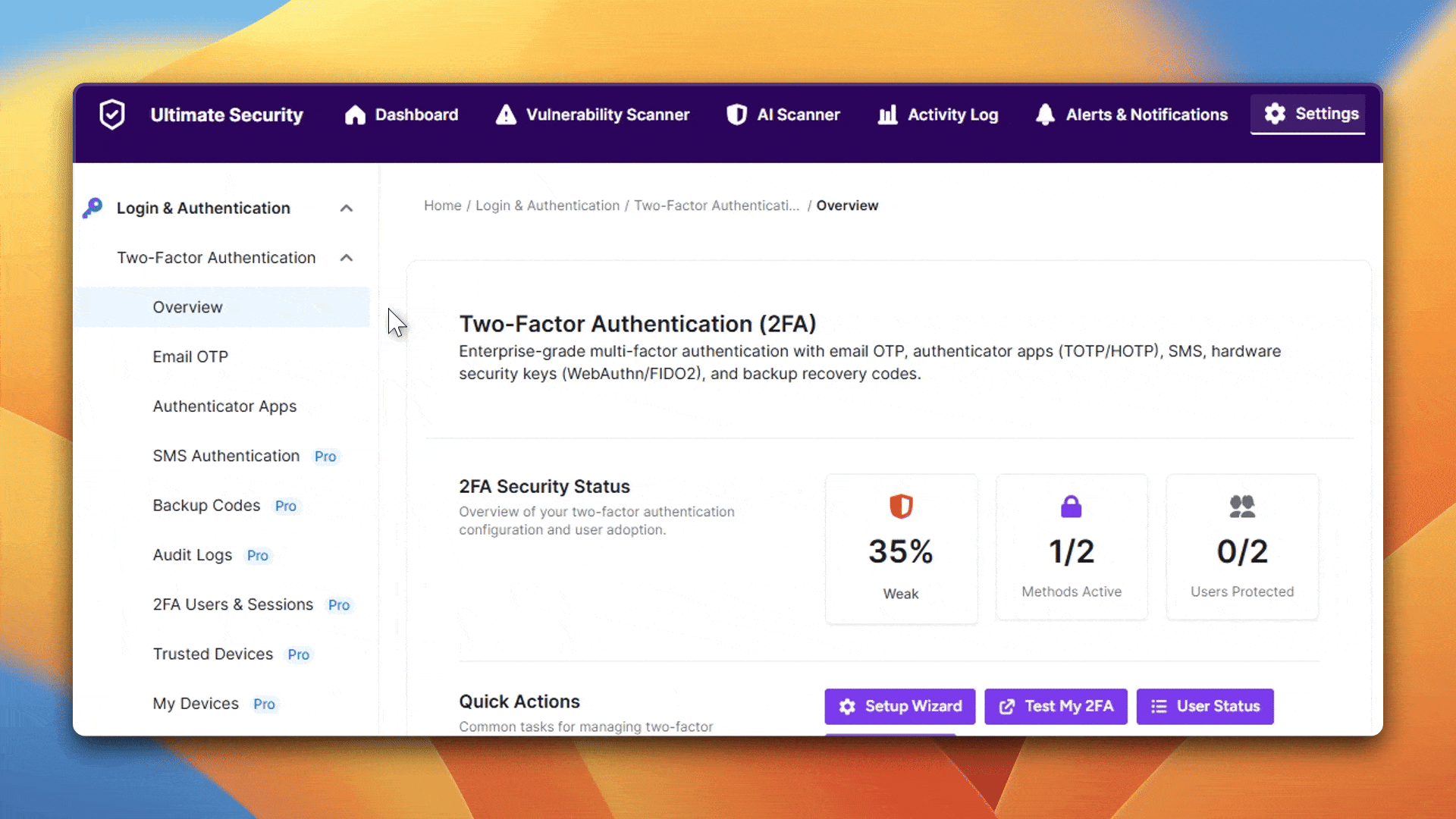
Task: Click the Vulnerability Scanner warning triangle icon
Action: tap(506, 115)
